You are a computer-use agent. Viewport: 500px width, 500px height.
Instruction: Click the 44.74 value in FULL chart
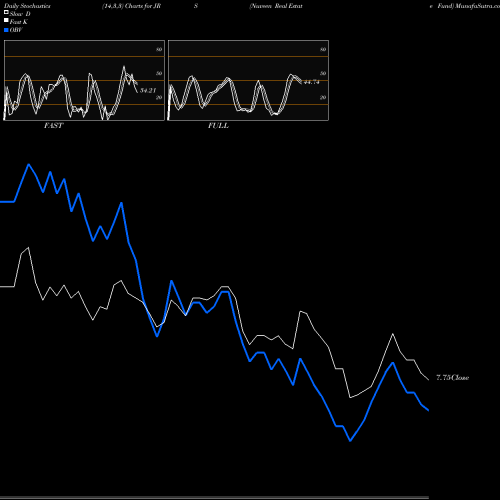pos(312,82)
